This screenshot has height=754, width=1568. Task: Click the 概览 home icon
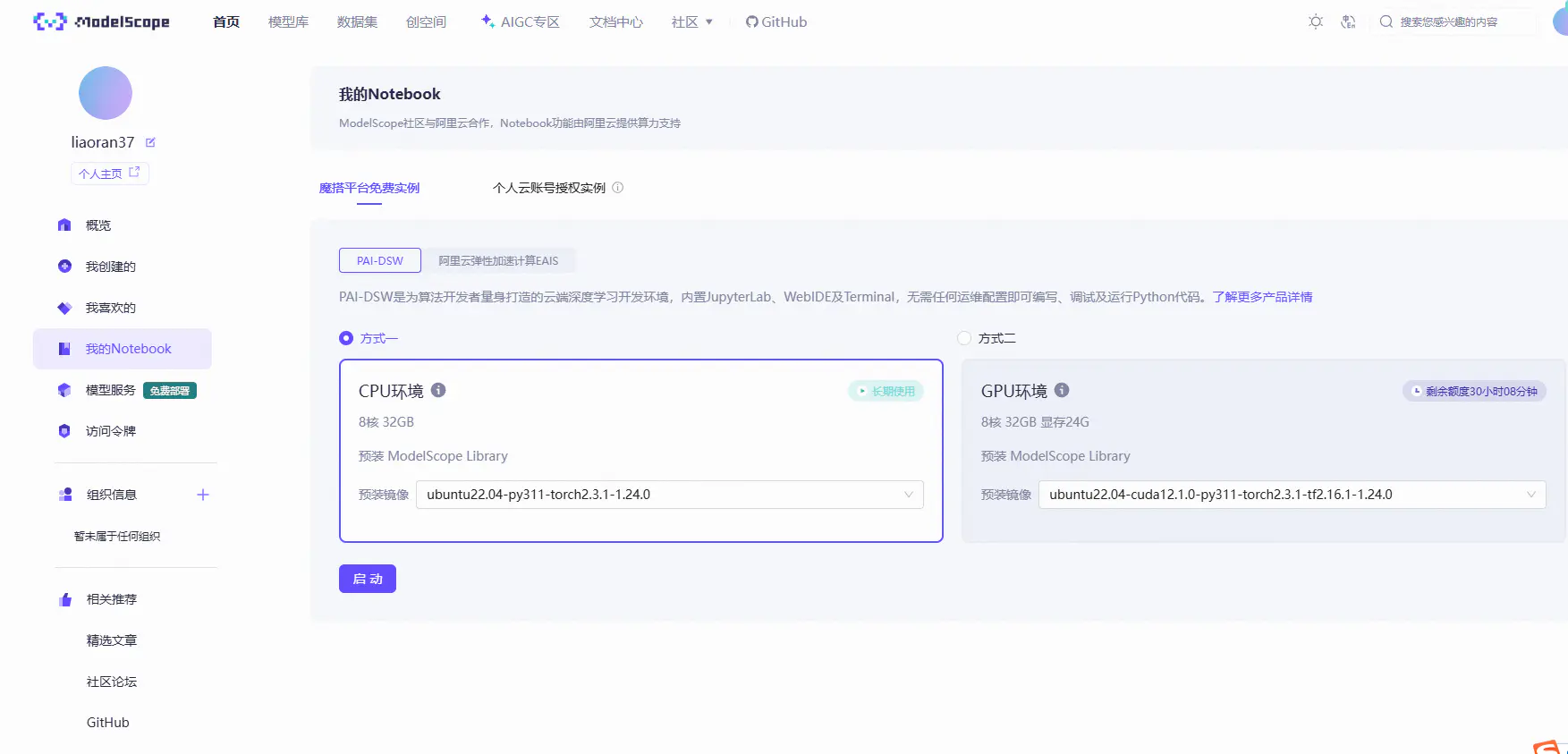tap(64, 225)
